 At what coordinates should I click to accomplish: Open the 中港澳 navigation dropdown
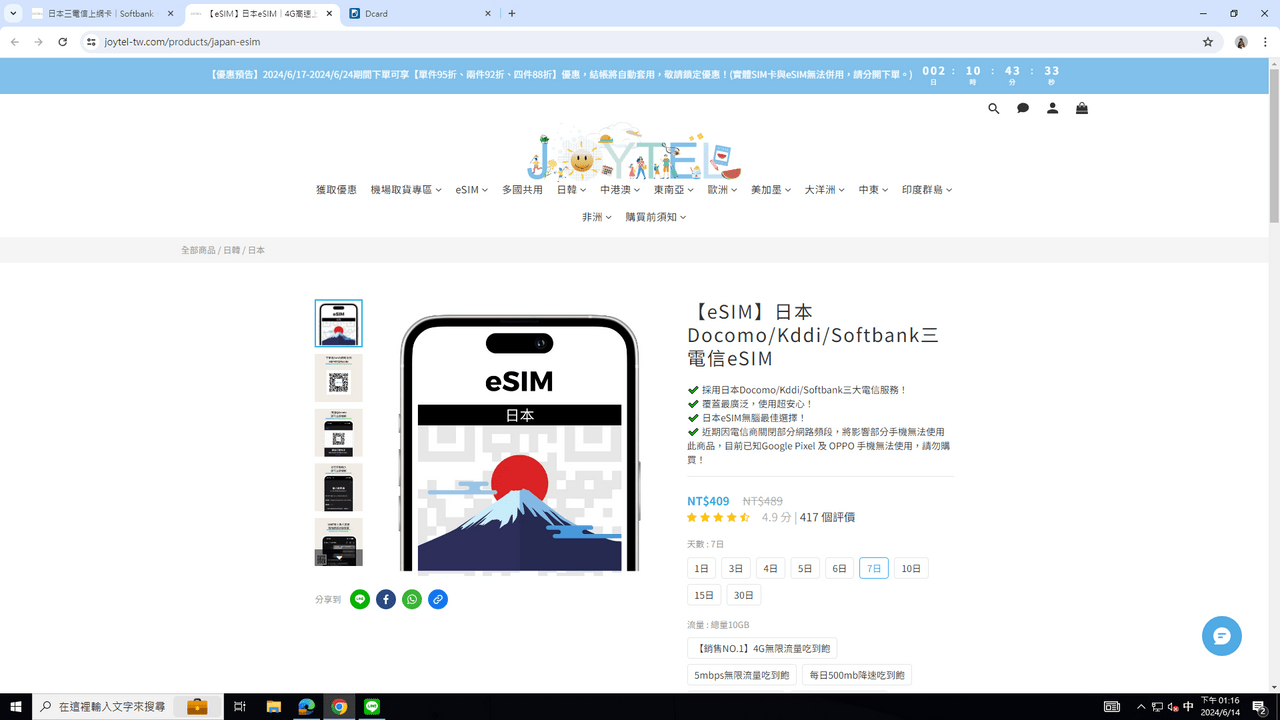(620, 190)
